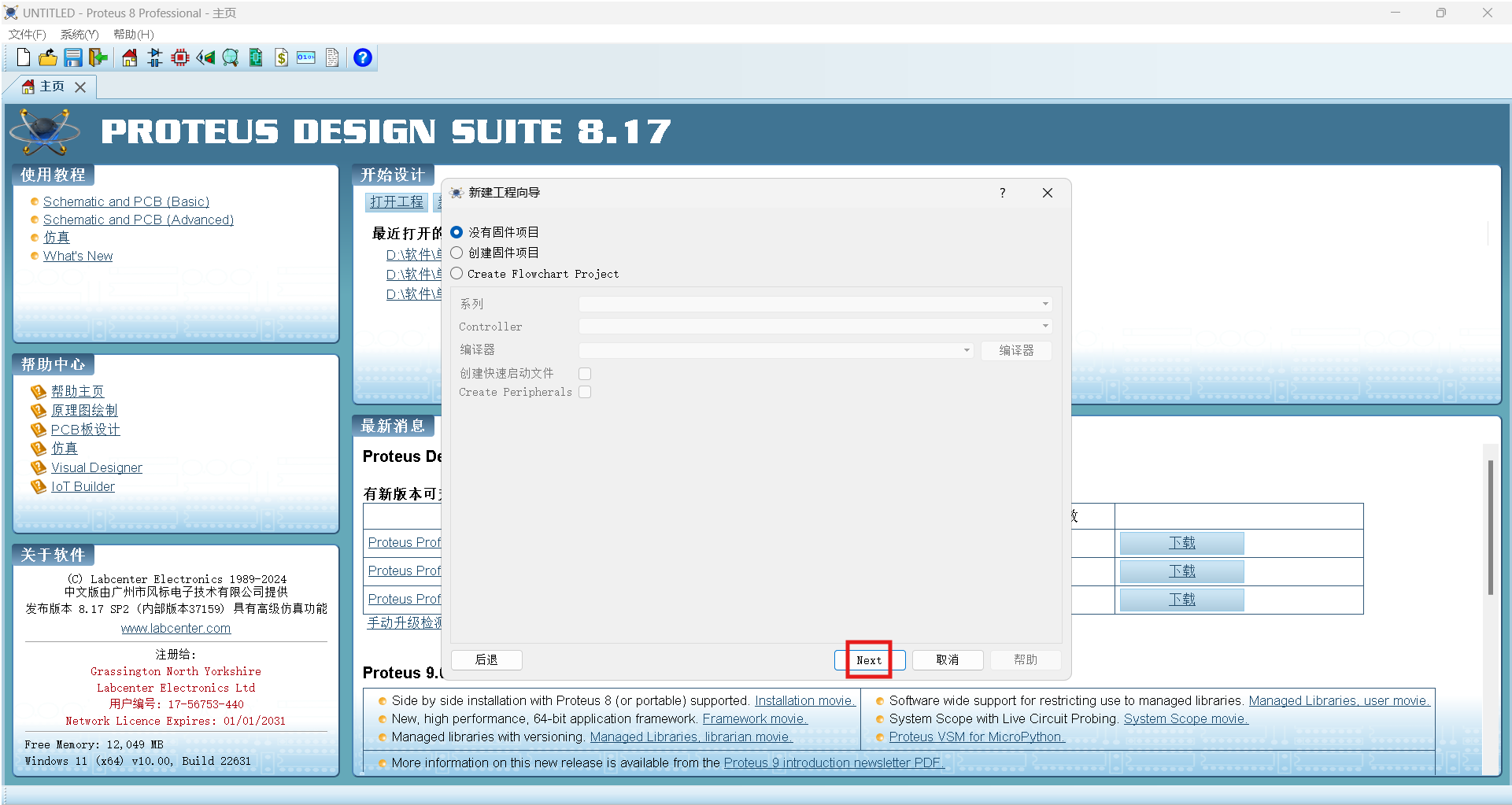
Task: Open the 帮助主页 help link
Action: tap(77, 391)
